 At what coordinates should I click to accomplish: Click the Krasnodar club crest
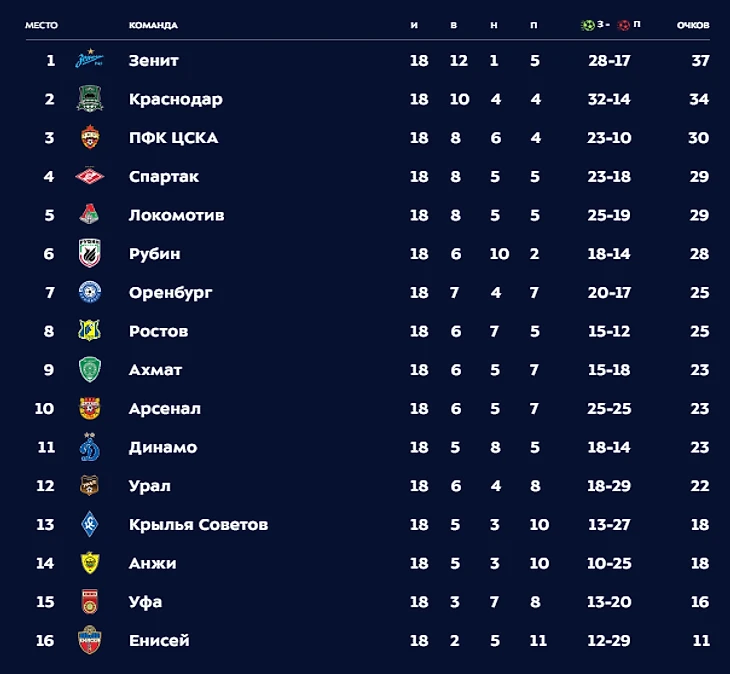(90, 99)
